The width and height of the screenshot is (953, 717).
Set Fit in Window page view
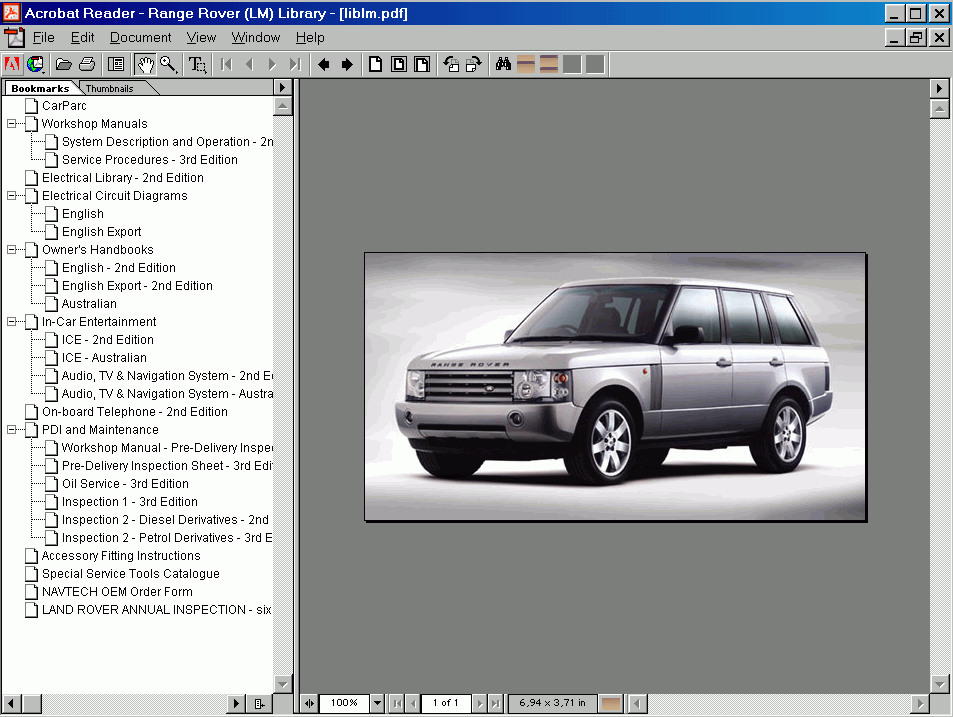399,64
